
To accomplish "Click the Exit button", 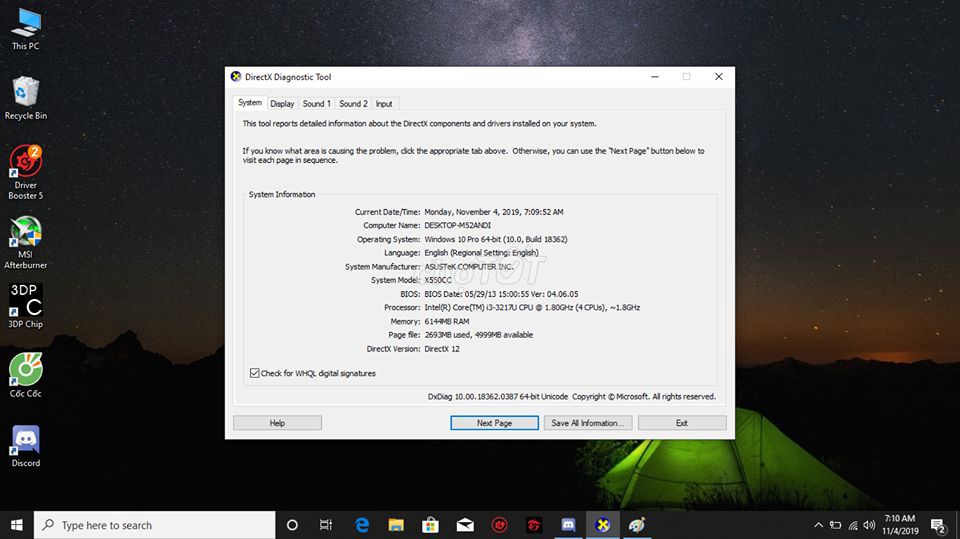I will coord(682,423).
